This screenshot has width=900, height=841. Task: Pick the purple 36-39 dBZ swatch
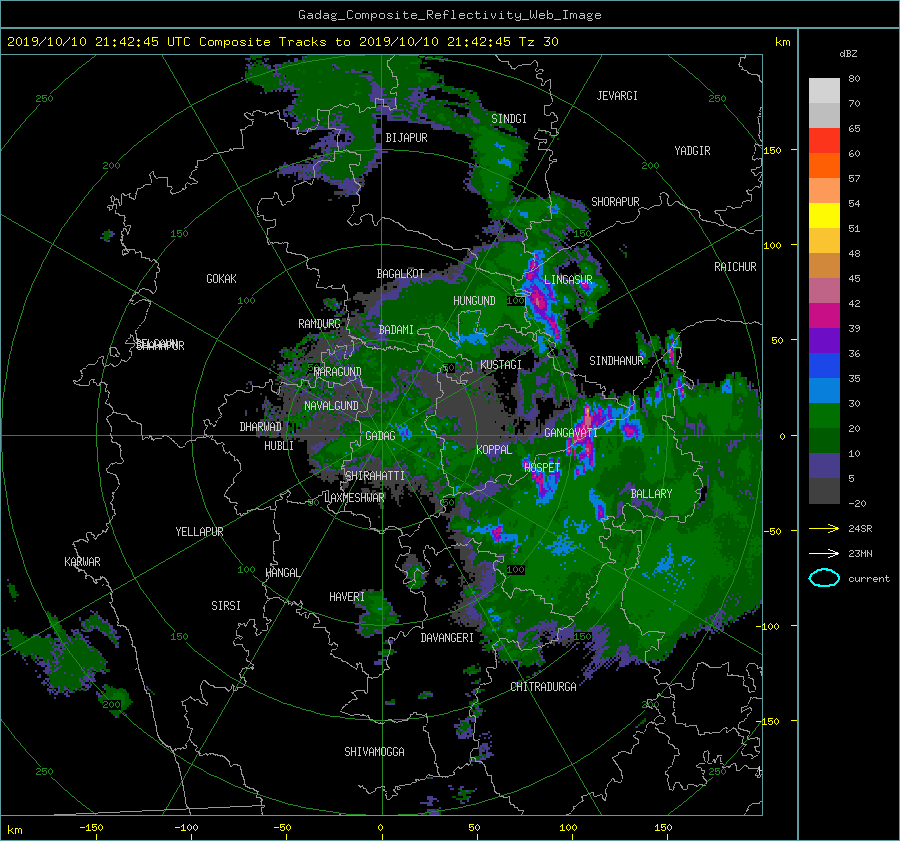[x=824, y=341]
